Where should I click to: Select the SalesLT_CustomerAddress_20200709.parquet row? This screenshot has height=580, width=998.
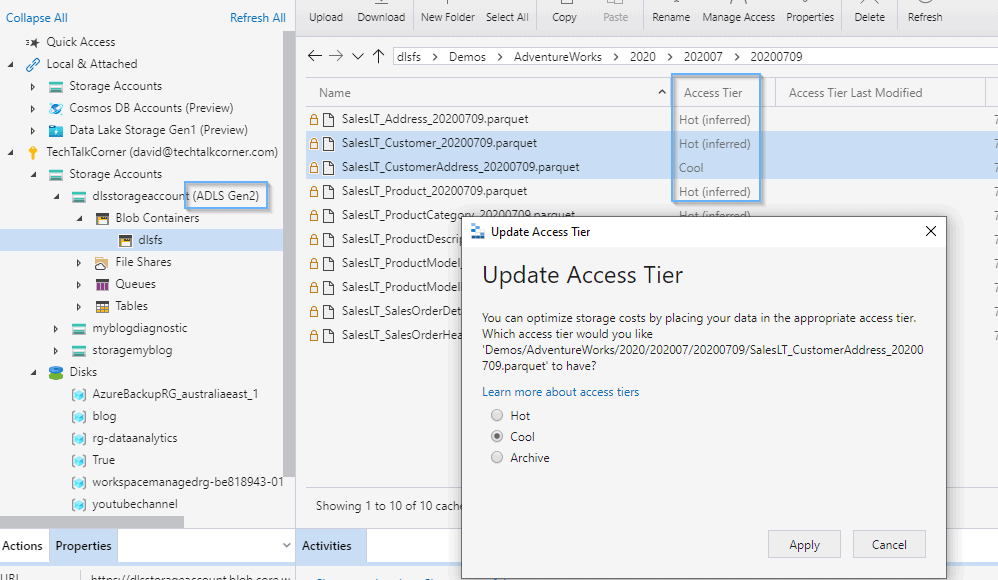(652, 167)
